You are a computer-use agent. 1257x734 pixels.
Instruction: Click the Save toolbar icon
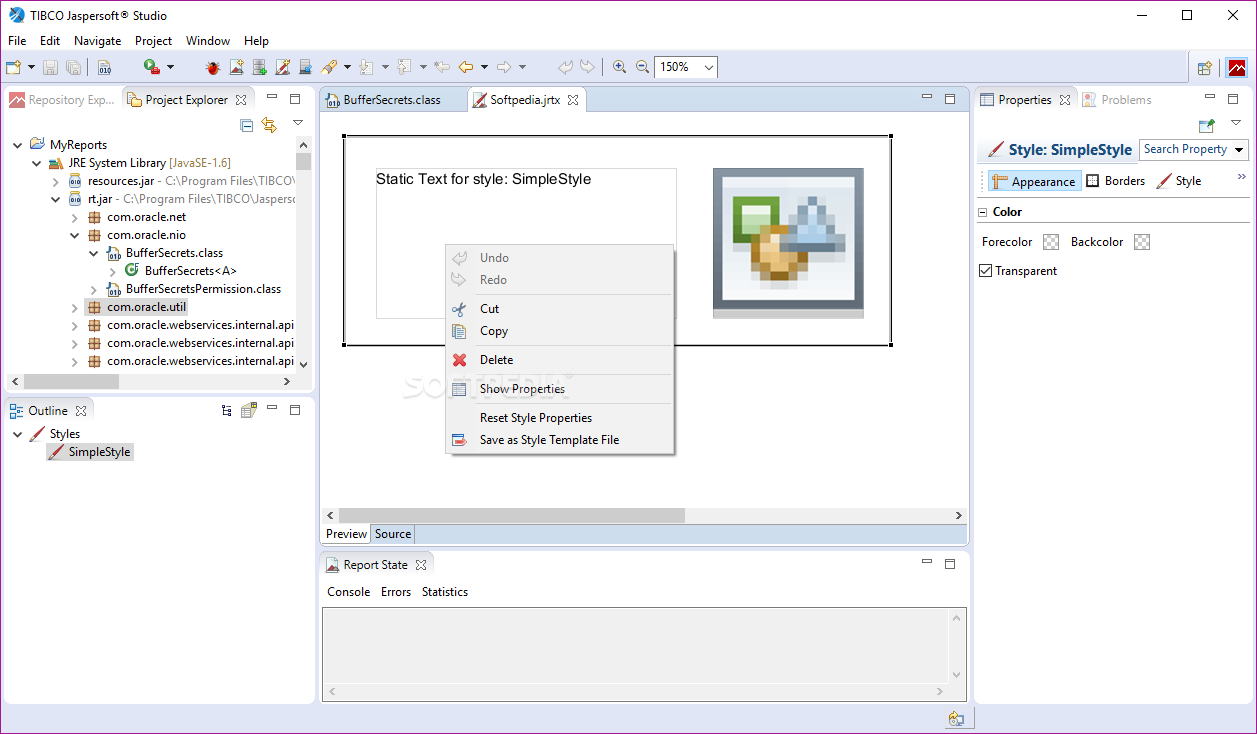(50, 67)
